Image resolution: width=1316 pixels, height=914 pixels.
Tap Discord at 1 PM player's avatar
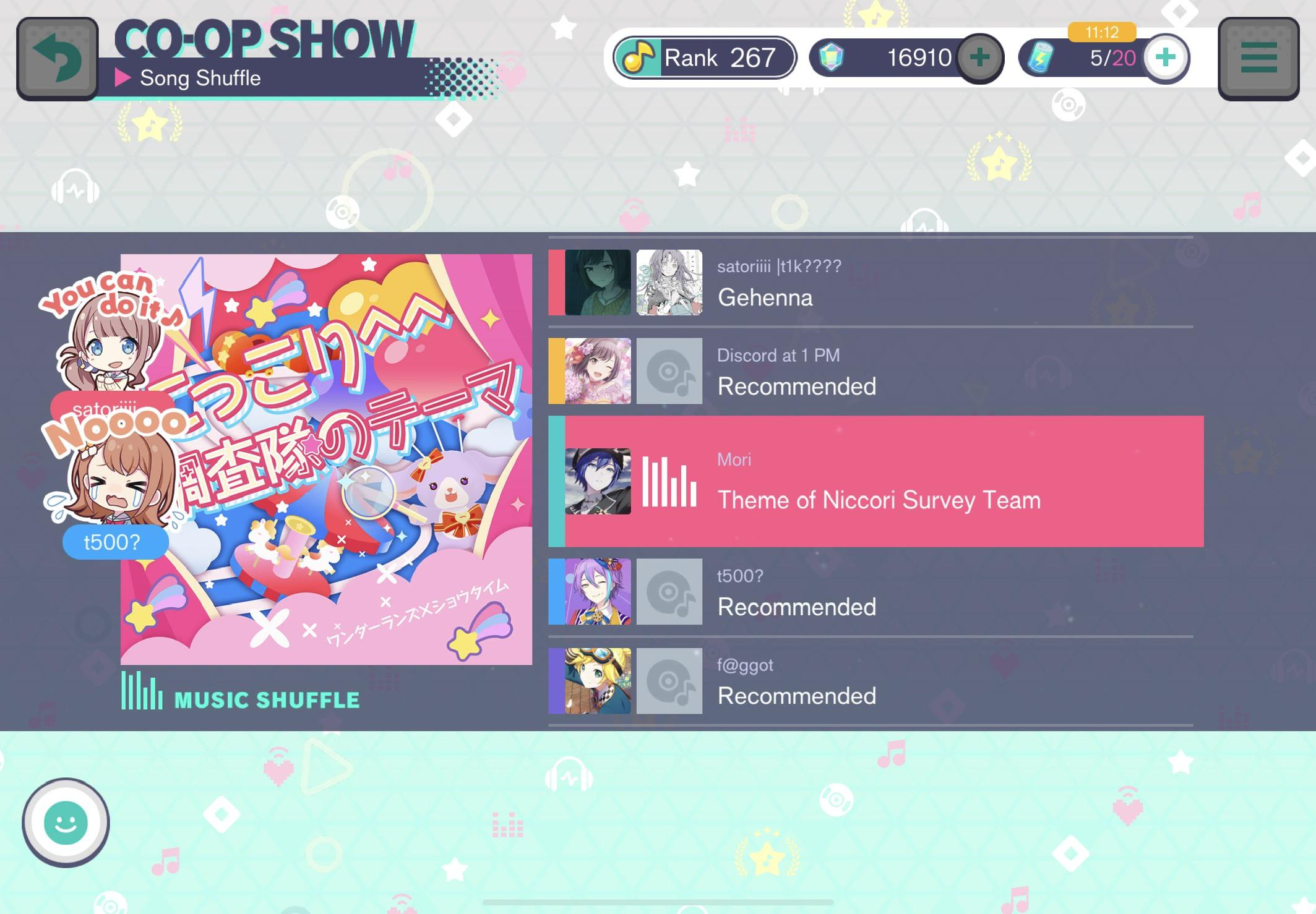pyautogui.click(x=598, y=371)
